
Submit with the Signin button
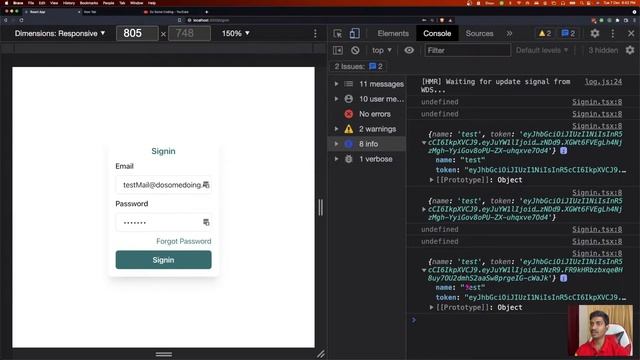163,260
